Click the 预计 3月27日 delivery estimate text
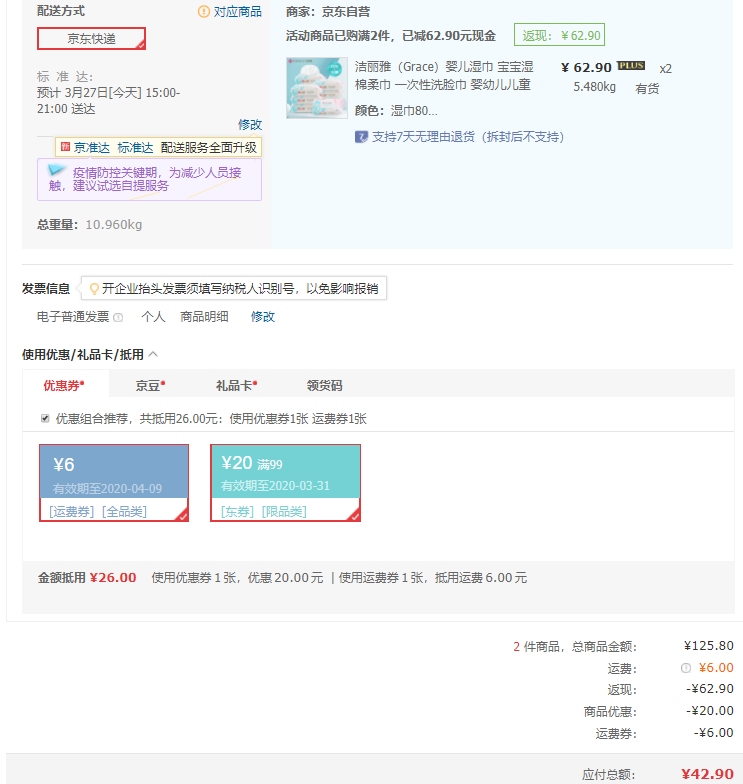Screen dimensions: 743x784 [108, 100]
